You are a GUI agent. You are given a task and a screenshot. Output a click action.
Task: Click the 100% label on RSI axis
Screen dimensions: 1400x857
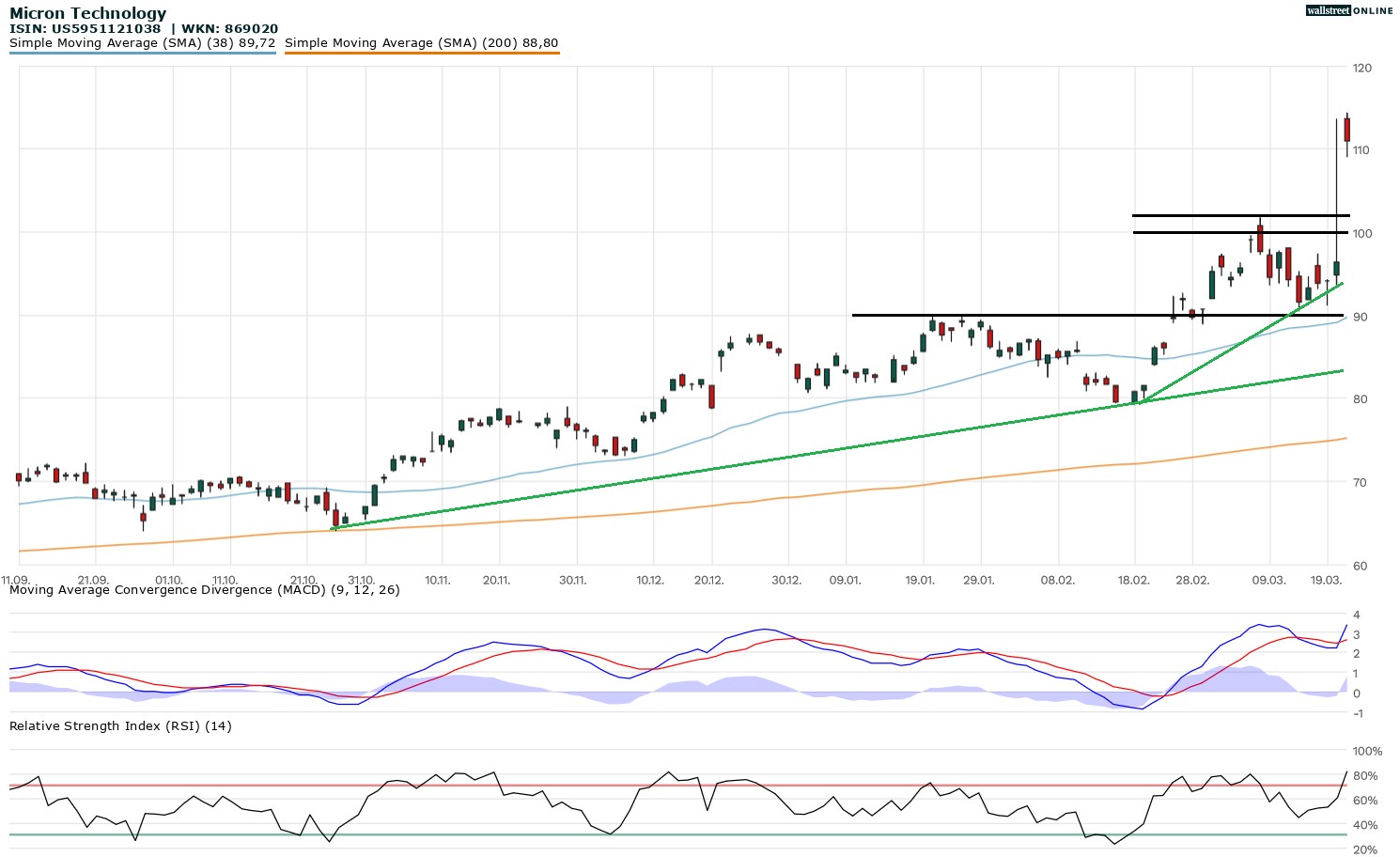pos(1367,752)
